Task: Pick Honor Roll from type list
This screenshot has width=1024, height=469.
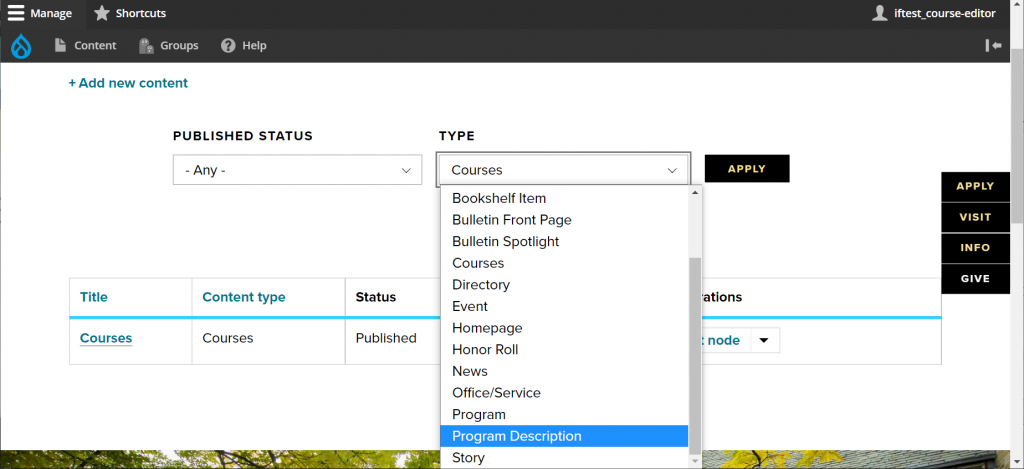Action: [x=564, y=349]
